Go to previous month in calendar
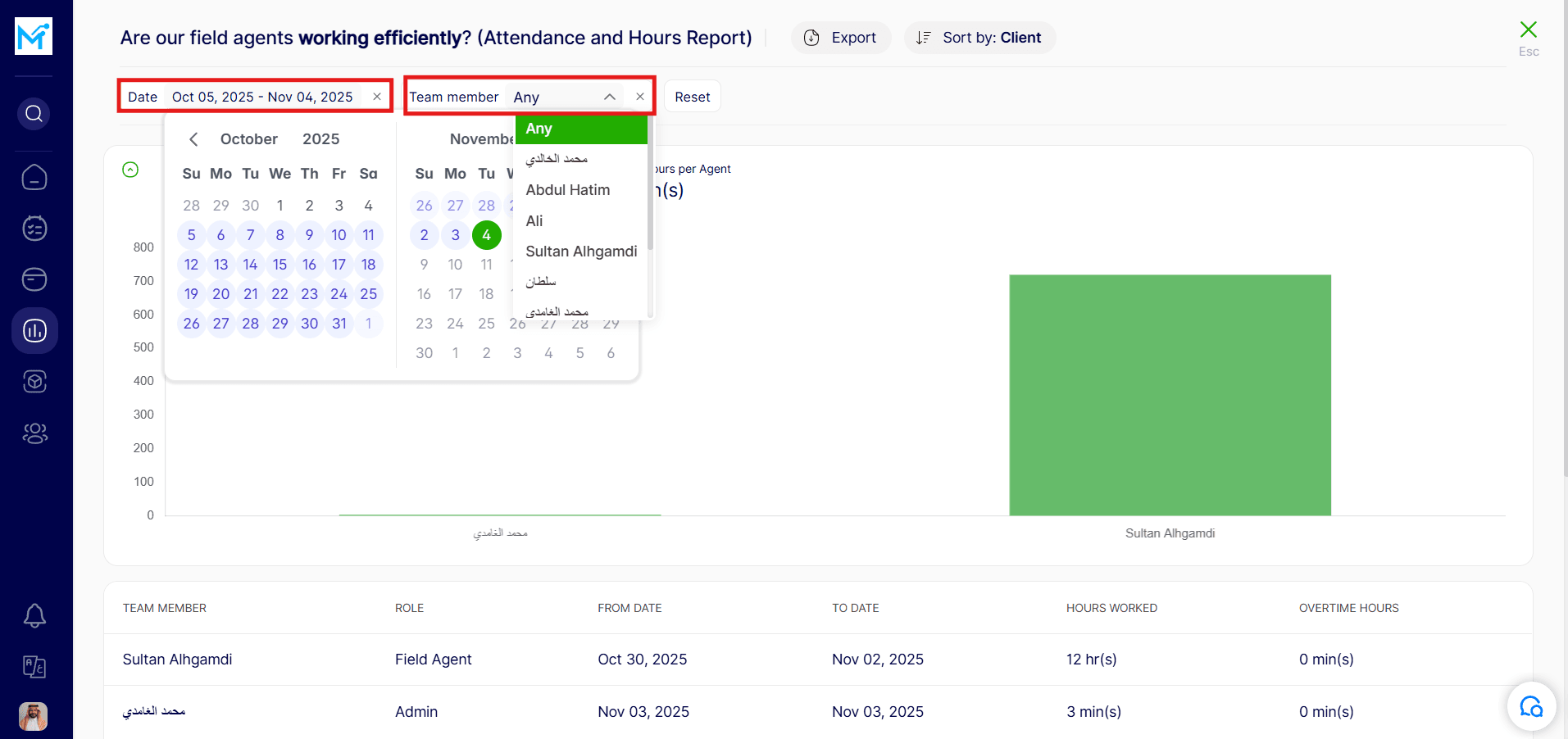The image size is (1568, 739). [193, 139]
